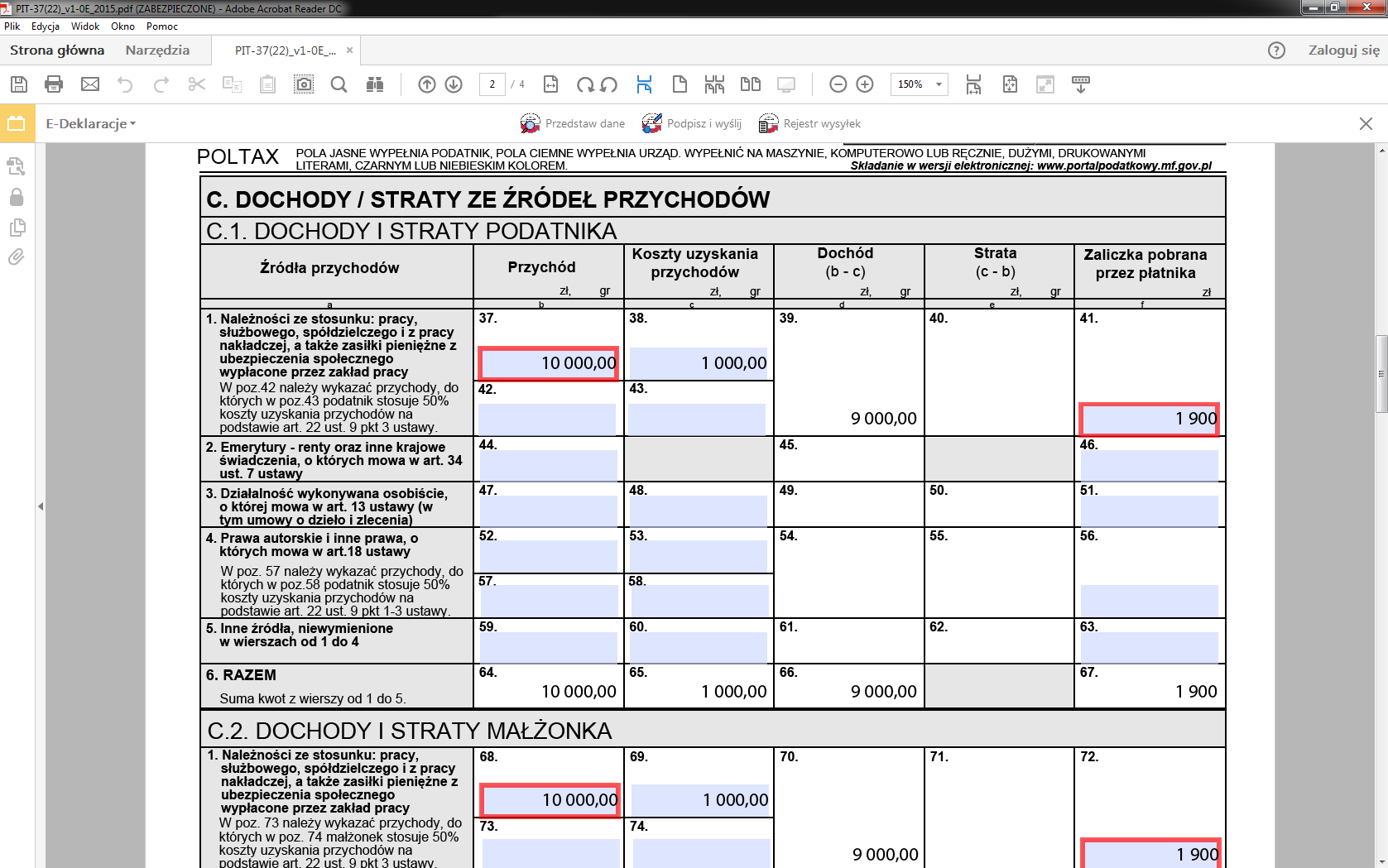Open attachments paperclip panel
The width and height of the screenshot is (1388, 868).
(17, 257)
